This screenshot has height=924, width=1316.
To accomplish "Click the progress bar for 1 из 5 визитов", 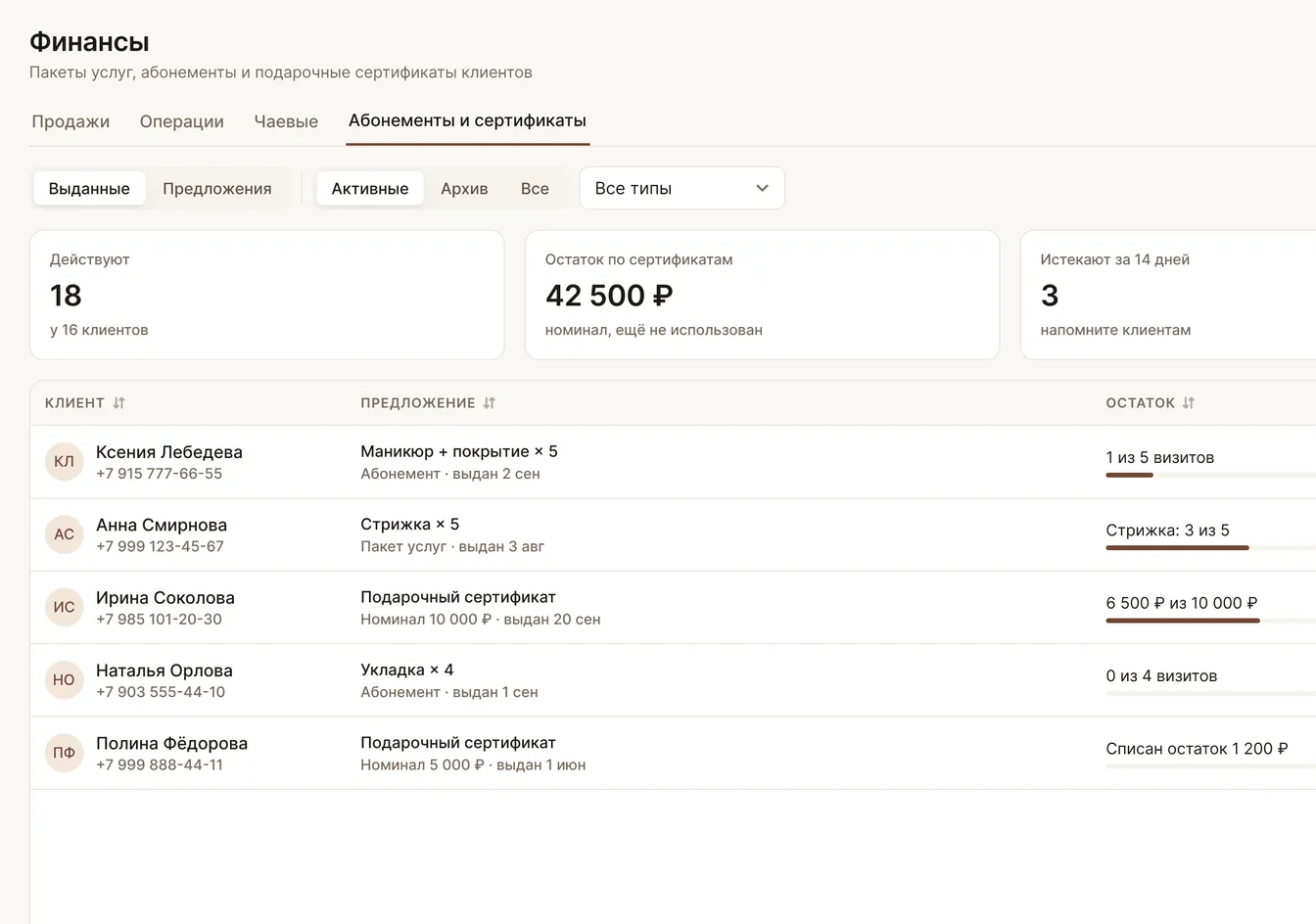I will [1210, 475].
